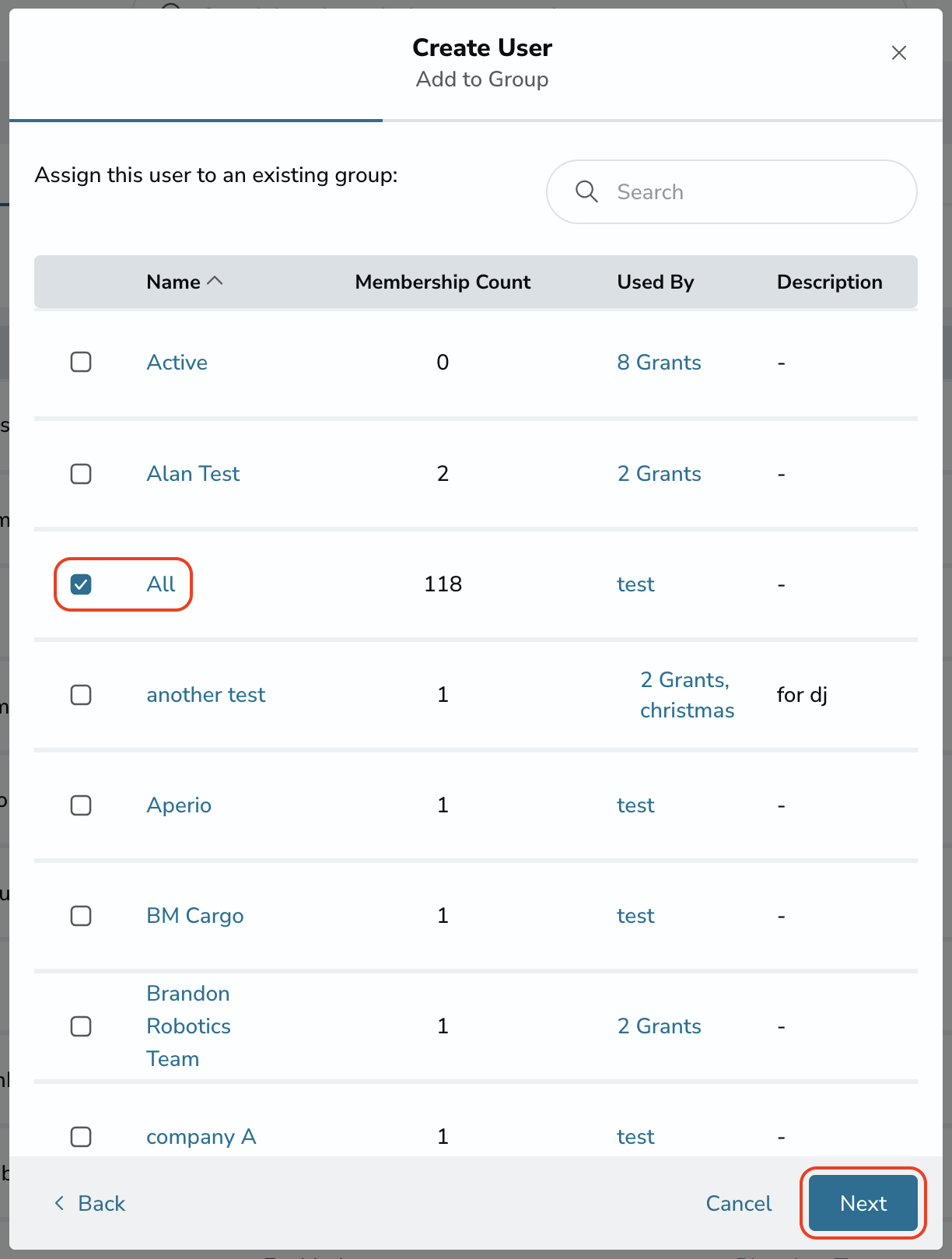Enable the Aperio group checkbox
The width and height of the screenshot is (952, 1259).
pyautogui.click(x=81, y=805)
